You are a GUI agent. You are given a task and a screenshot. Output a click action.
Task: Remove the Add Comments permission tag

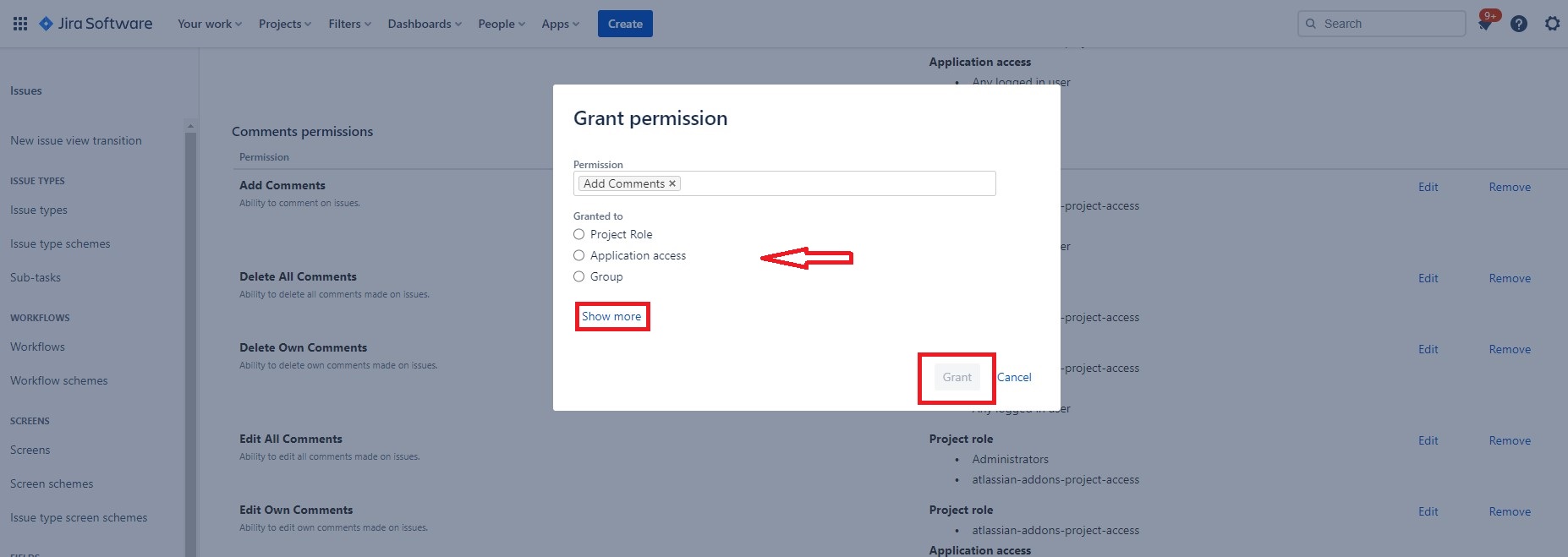pyautogui.click(x=672, y=183)
